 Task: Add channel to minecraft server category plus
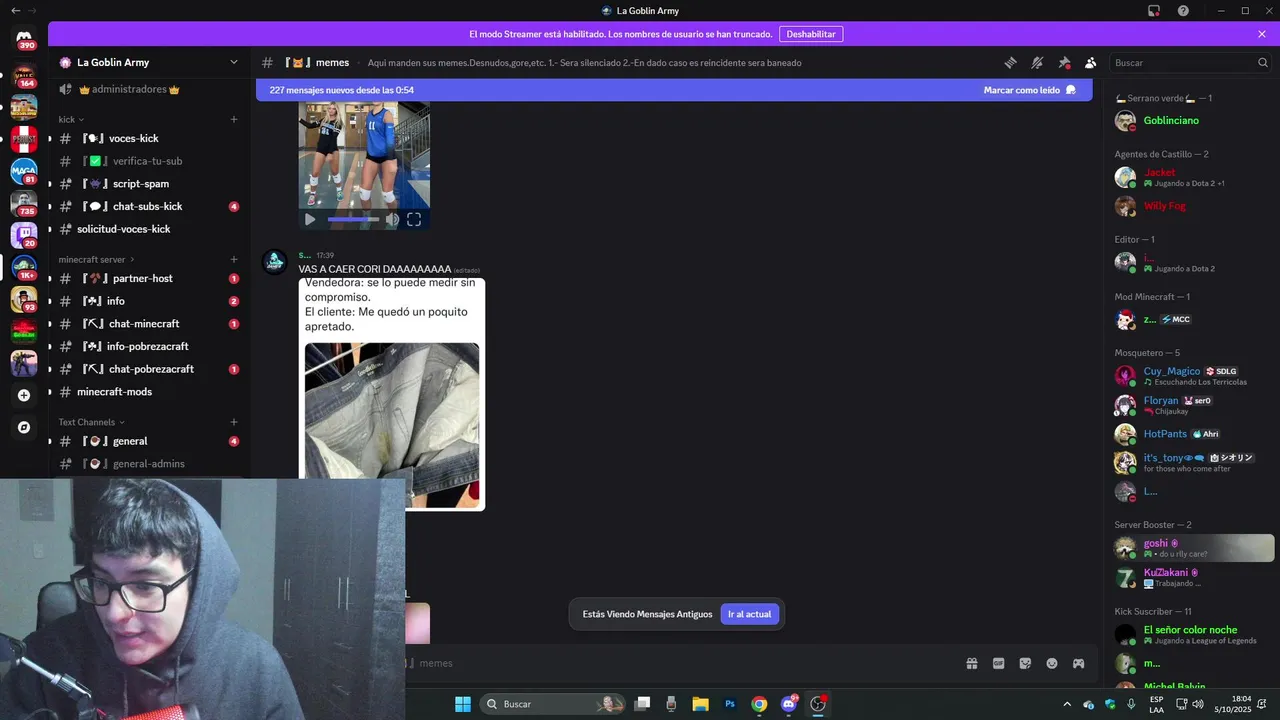point(234,259)
